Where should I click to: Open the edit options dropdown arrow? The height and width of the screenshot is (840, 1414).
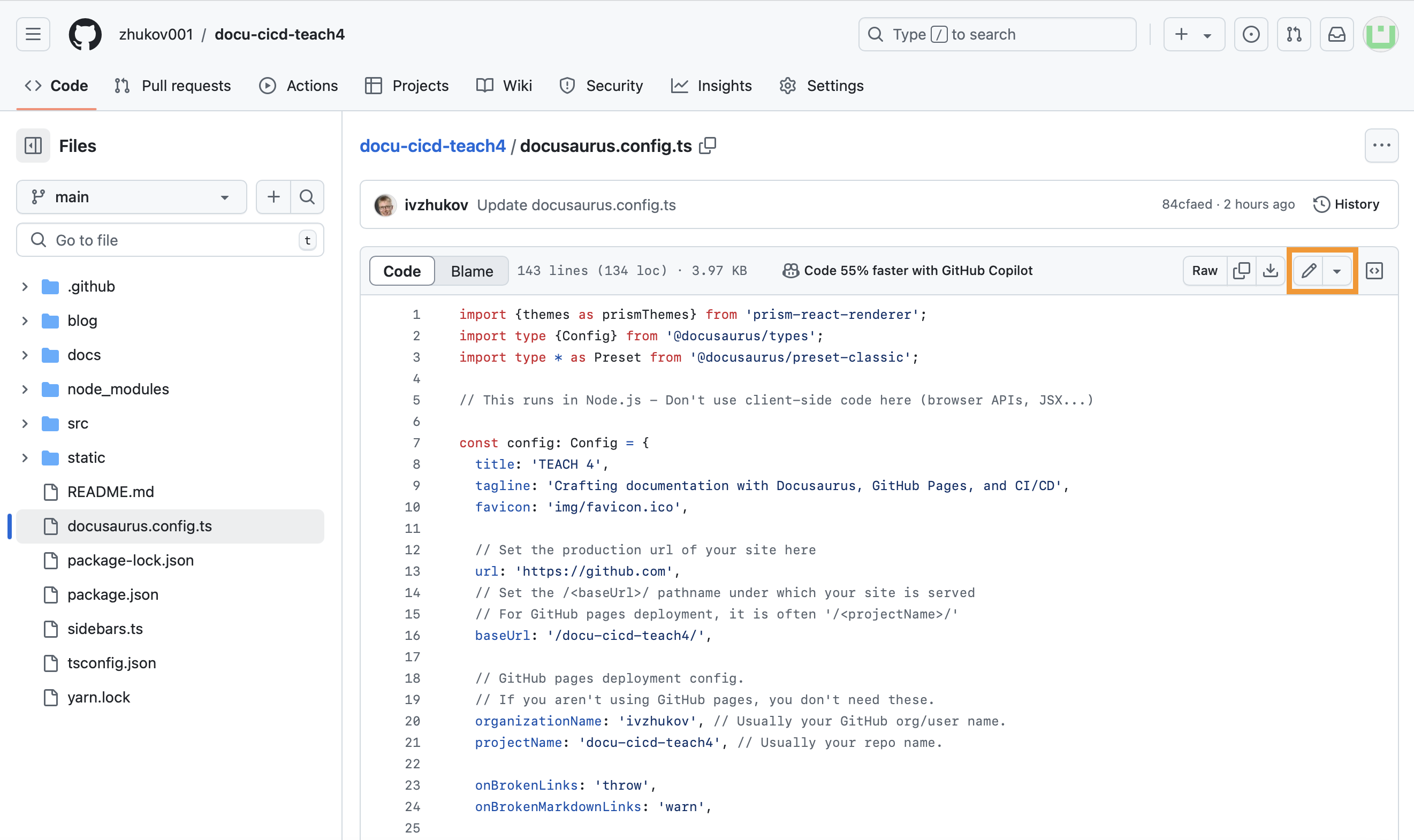1336,271
